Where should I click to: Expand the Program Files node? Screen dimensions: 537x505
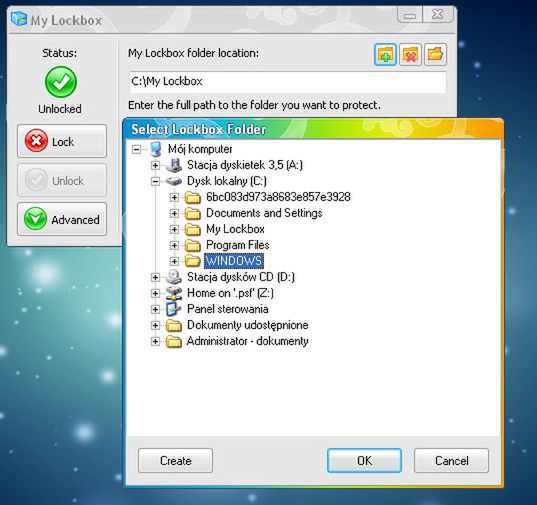(x=174, y=245)
